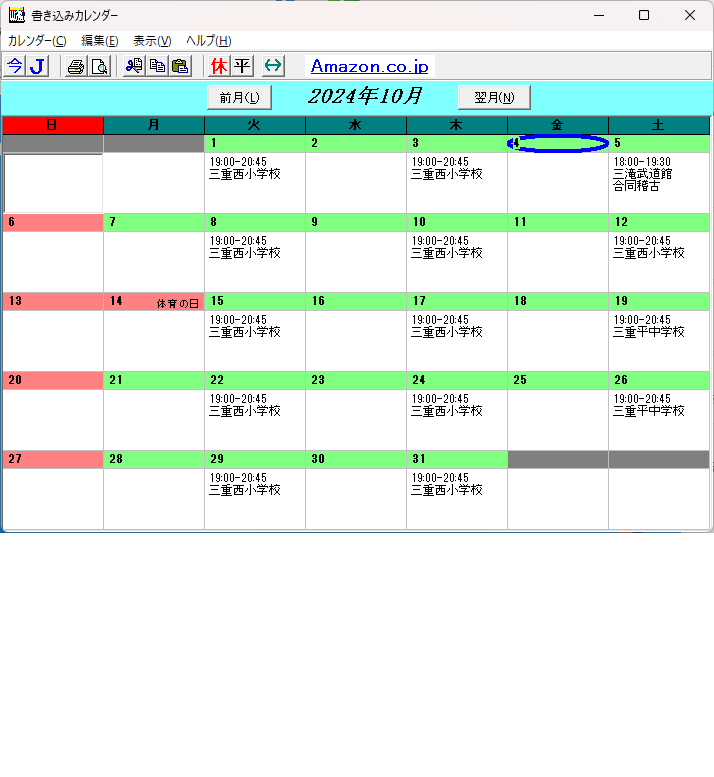Screen dimensions: 714x777
Task: Click the 今 (today) toolbar icon
Action: (x=14, y=66)
